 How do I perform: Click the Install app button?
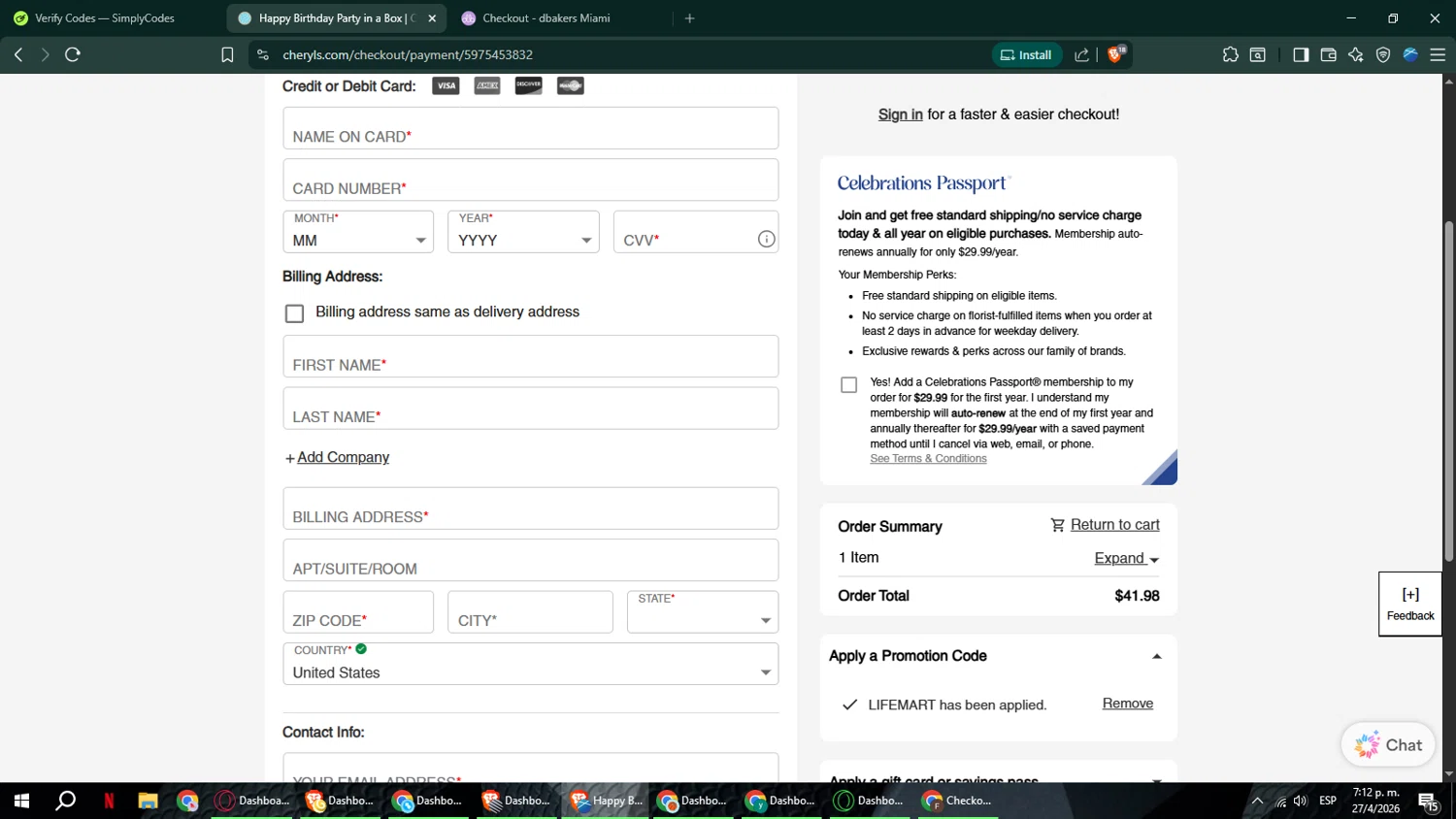(x=1026, y=55)
